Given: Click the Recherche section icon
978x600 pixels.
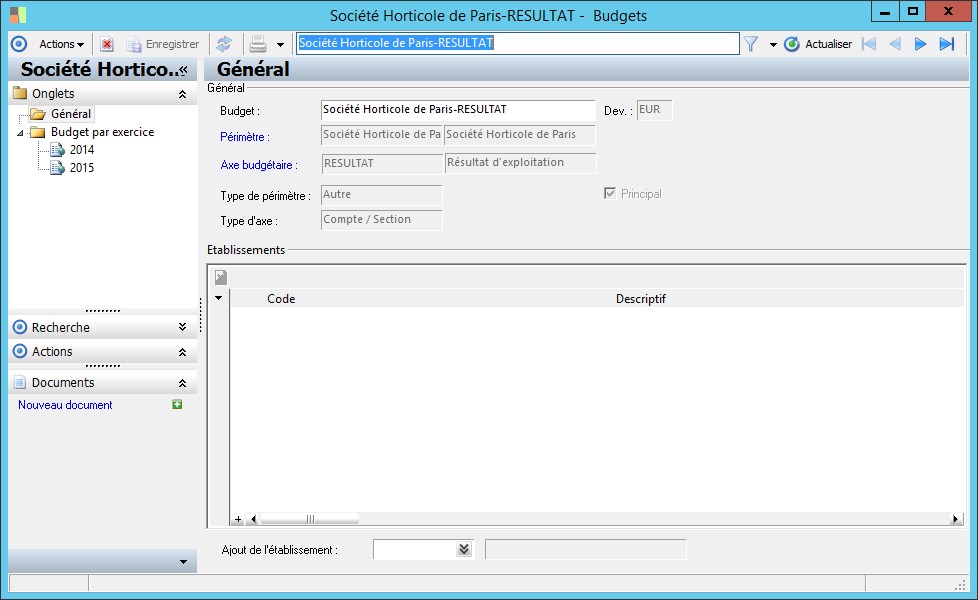Looking at the screenshot, I should [20, 327].
